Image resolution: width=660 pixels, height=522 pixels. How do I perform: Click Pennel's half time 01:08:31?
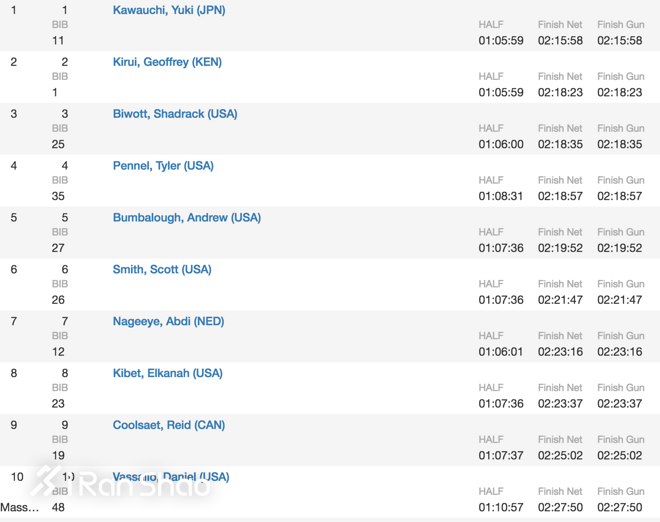pyautogui.click(x=501, y=197)
